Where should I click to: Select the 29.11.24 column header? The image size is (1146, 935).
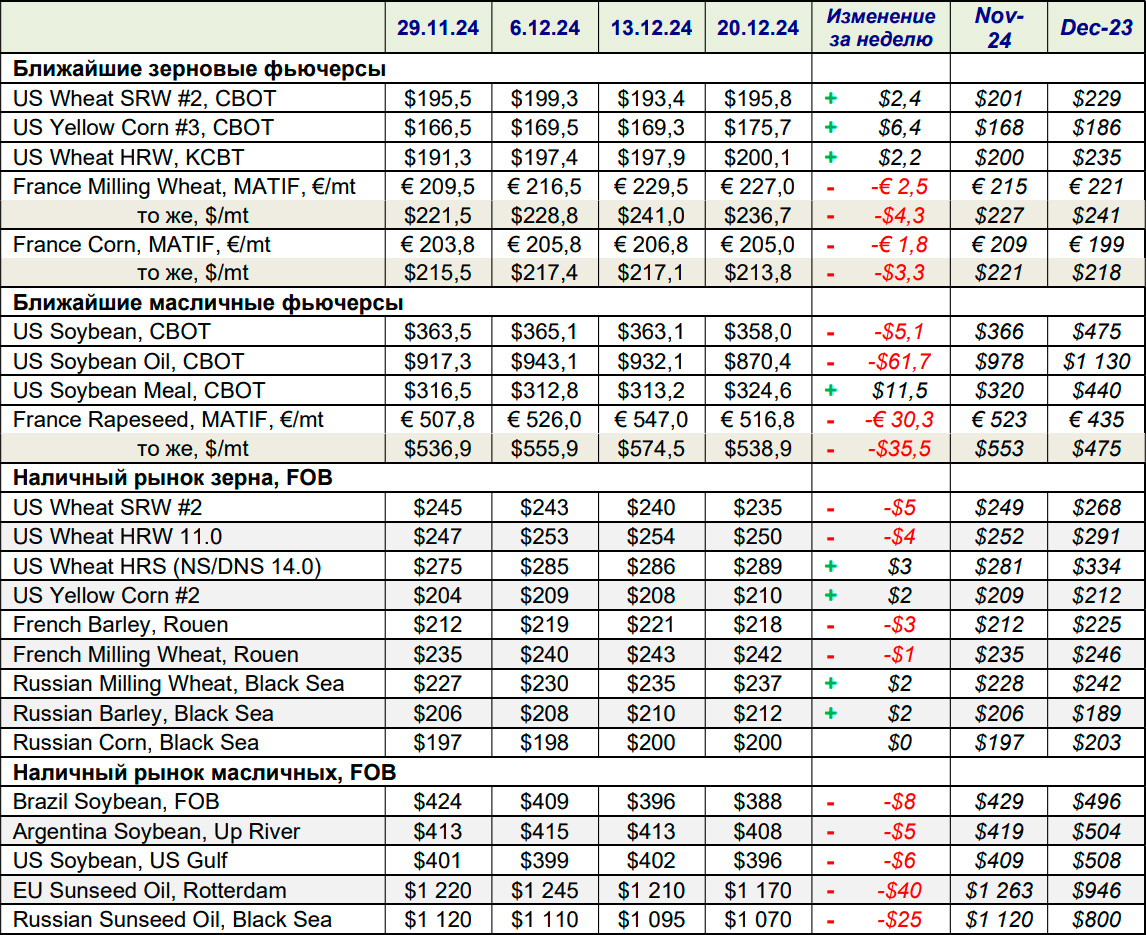click(x=438, y=28)
